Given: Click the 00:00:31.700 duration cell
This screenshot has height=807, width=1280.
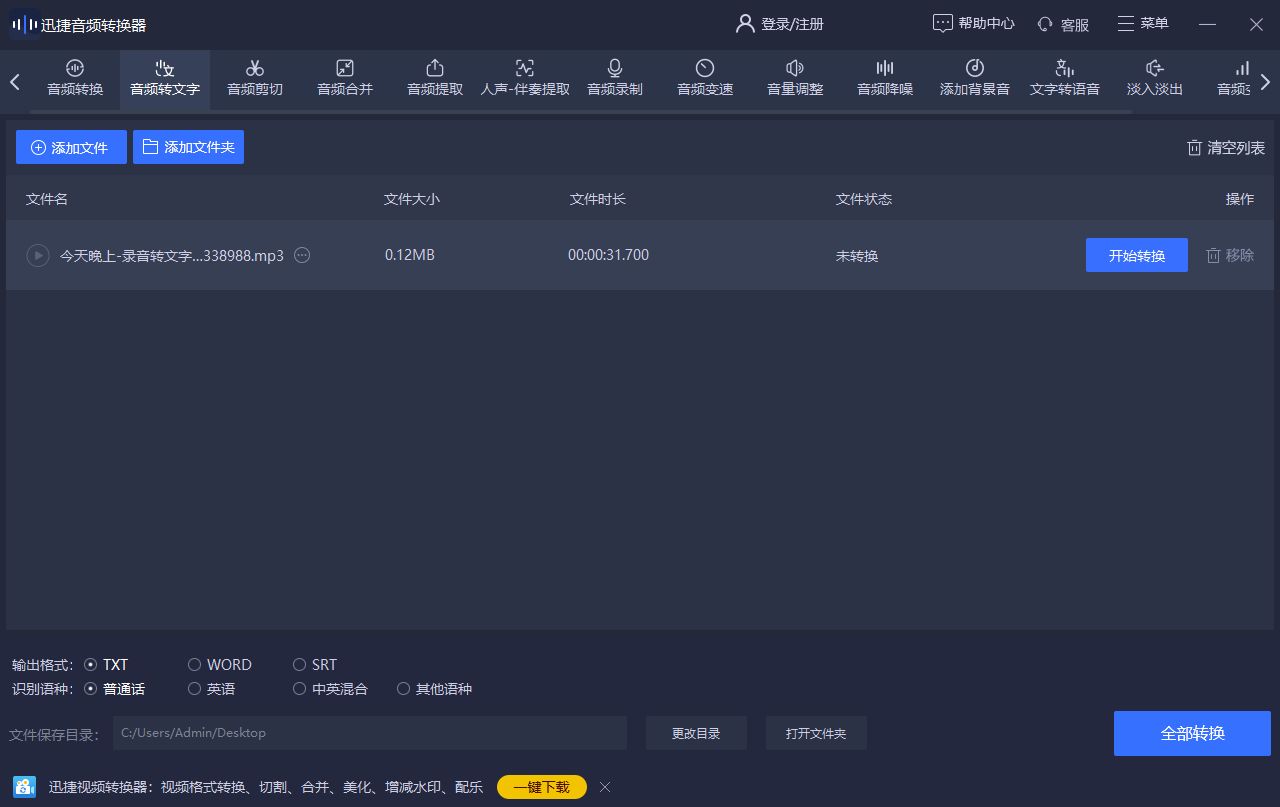Looking at the screenshot, I should coord(608,255).
